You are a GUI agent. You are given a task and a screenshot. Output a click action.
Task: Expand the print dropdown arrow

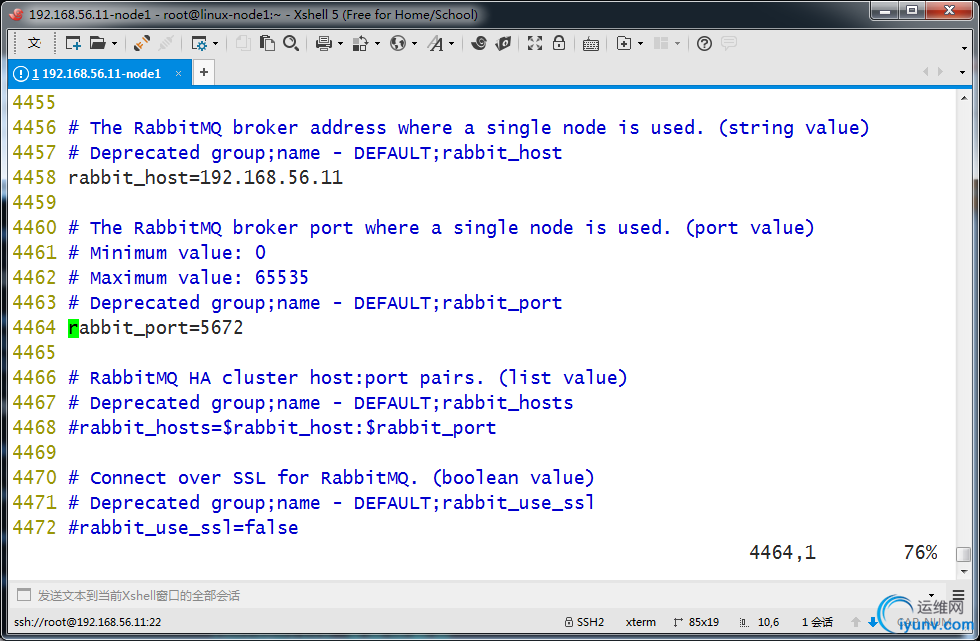[340, 44]
